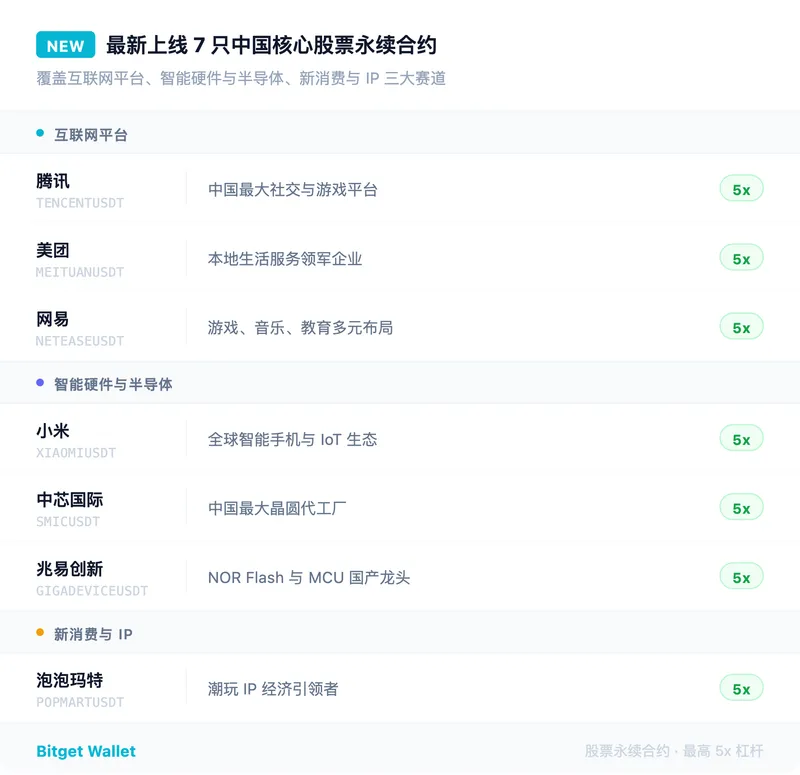Click description 本地生活服务领军企业
The image size is (800, 775).
click(x=285, y=259)
